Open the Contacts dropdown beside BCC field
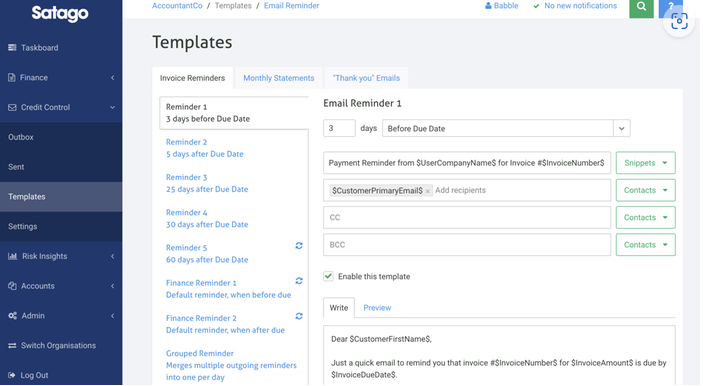The image size is (703, 386). [645, 245]
